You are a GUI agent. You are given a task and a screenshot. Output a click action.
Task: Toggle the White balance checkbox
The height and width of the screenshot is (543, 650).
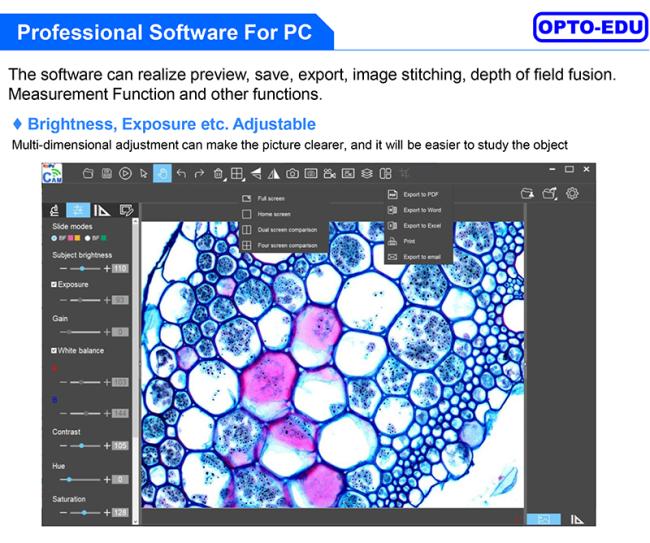click(x=55, y=350)
